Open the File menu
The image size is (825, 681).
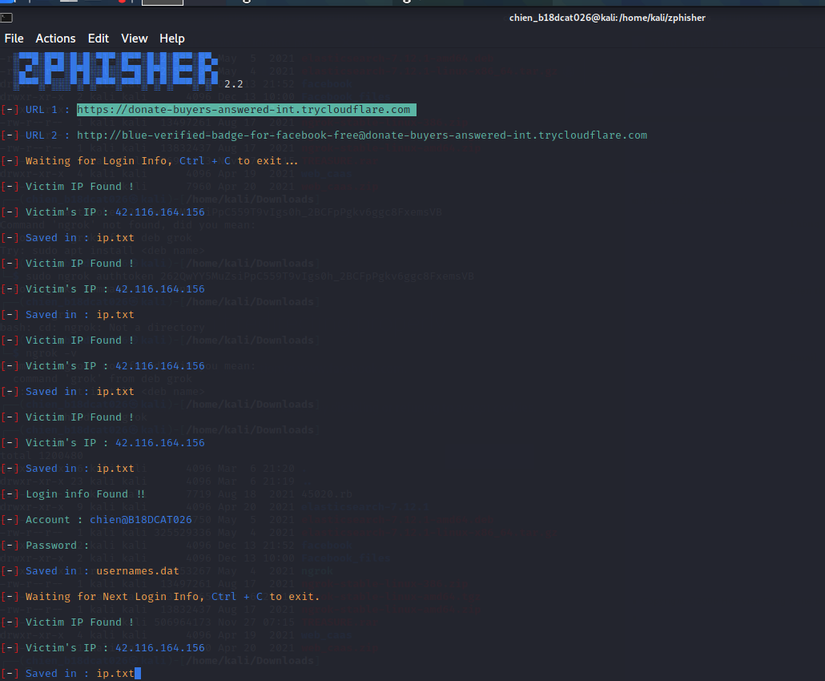coord(14,38)
